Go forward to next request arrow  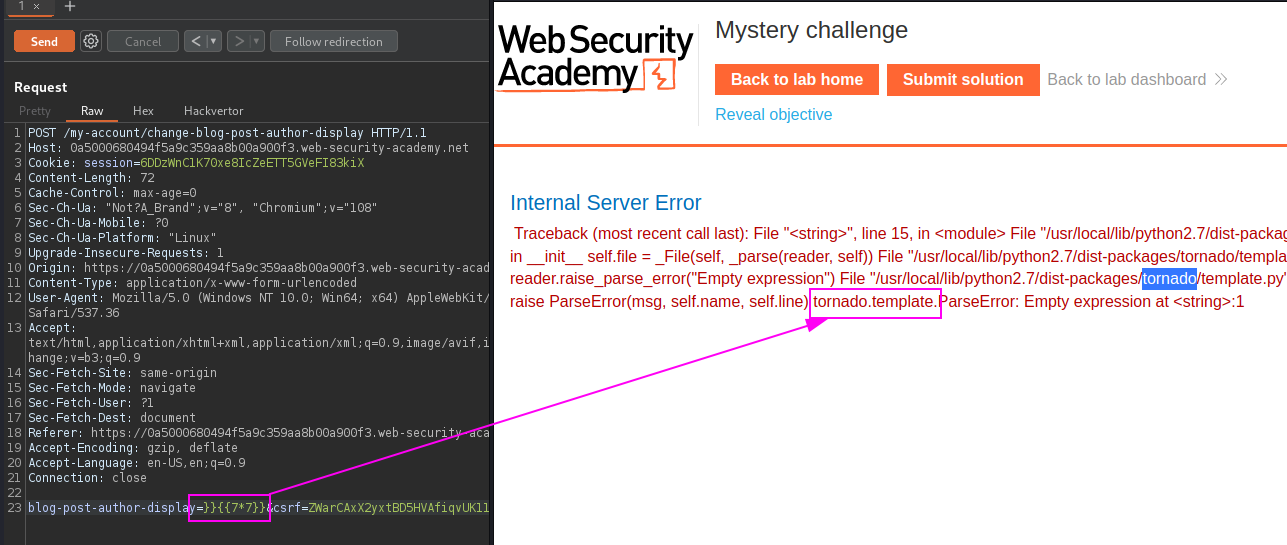[237, 41]
